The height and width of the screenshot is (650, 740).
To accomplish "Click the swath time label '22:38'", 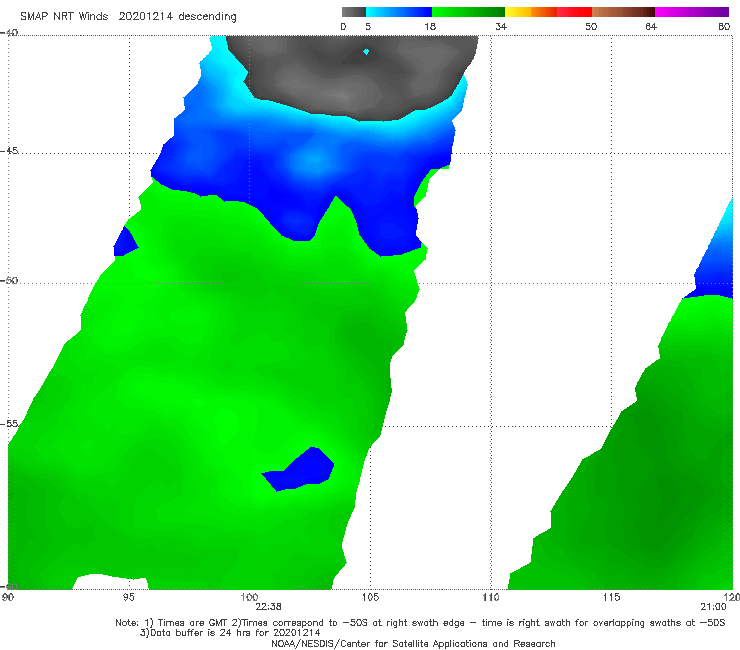I will click(269, 607).
